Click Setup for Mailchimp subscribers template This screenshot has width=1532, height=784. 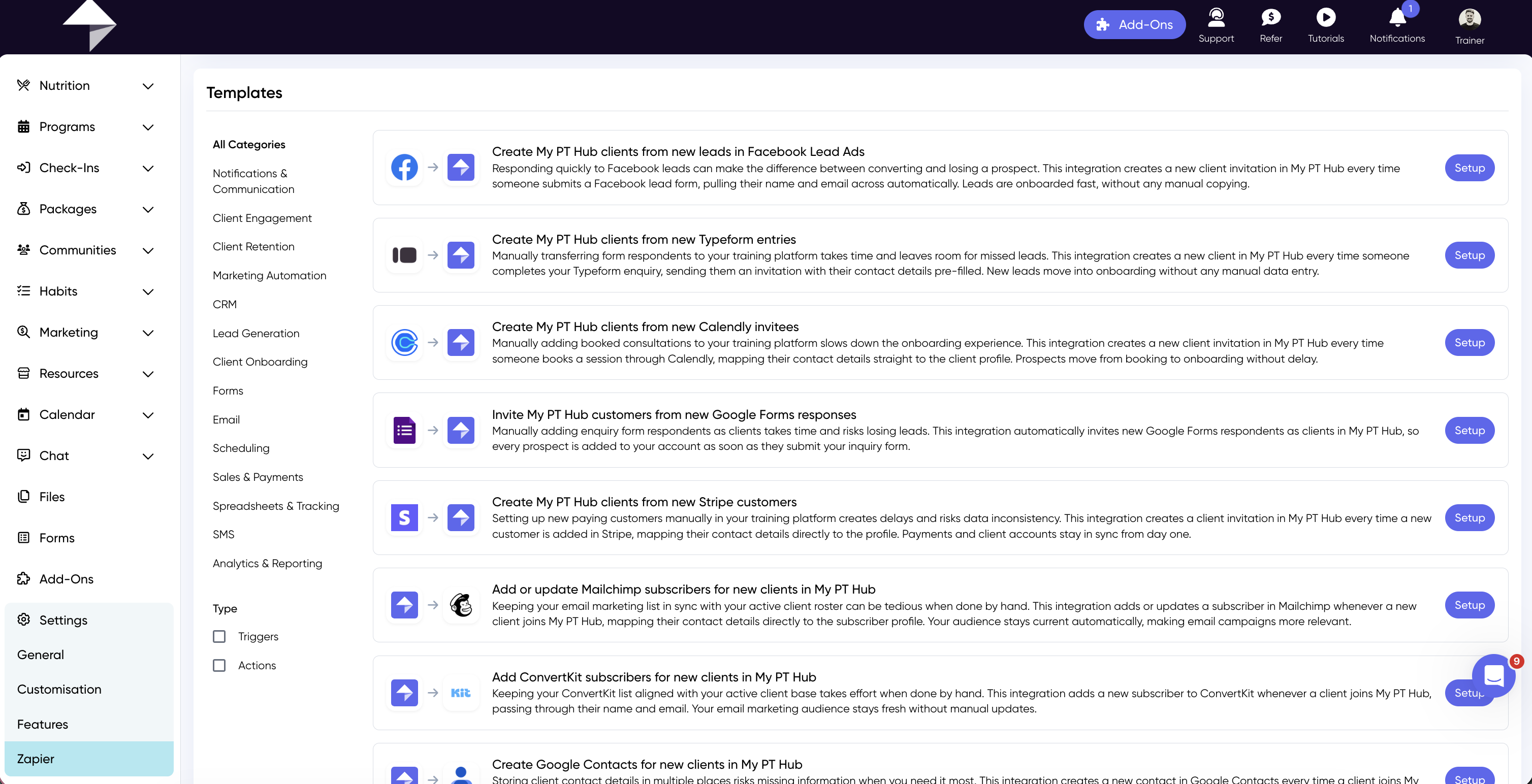pyautogui.click(x=1469, y=604)
